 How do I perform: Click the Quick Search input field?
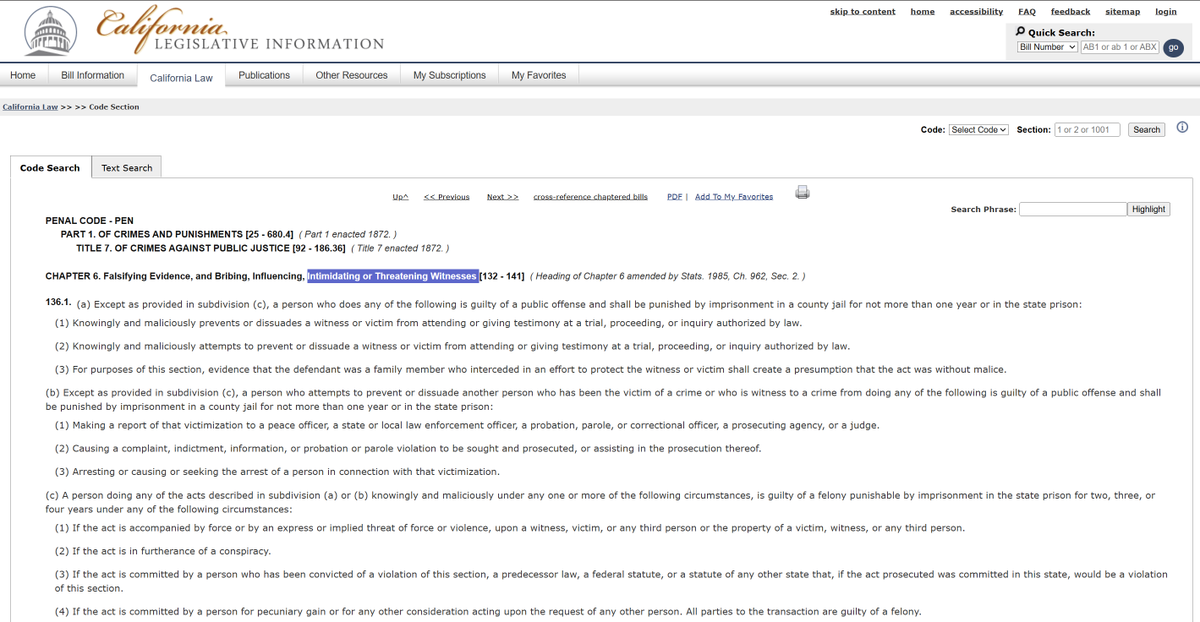1120,47
